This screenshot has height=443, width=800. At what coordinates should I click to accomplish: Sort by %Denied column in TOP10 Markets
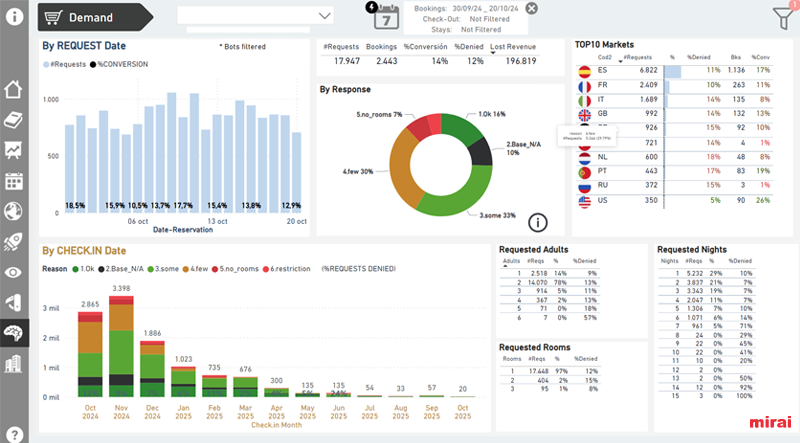[x=698, y=57]
